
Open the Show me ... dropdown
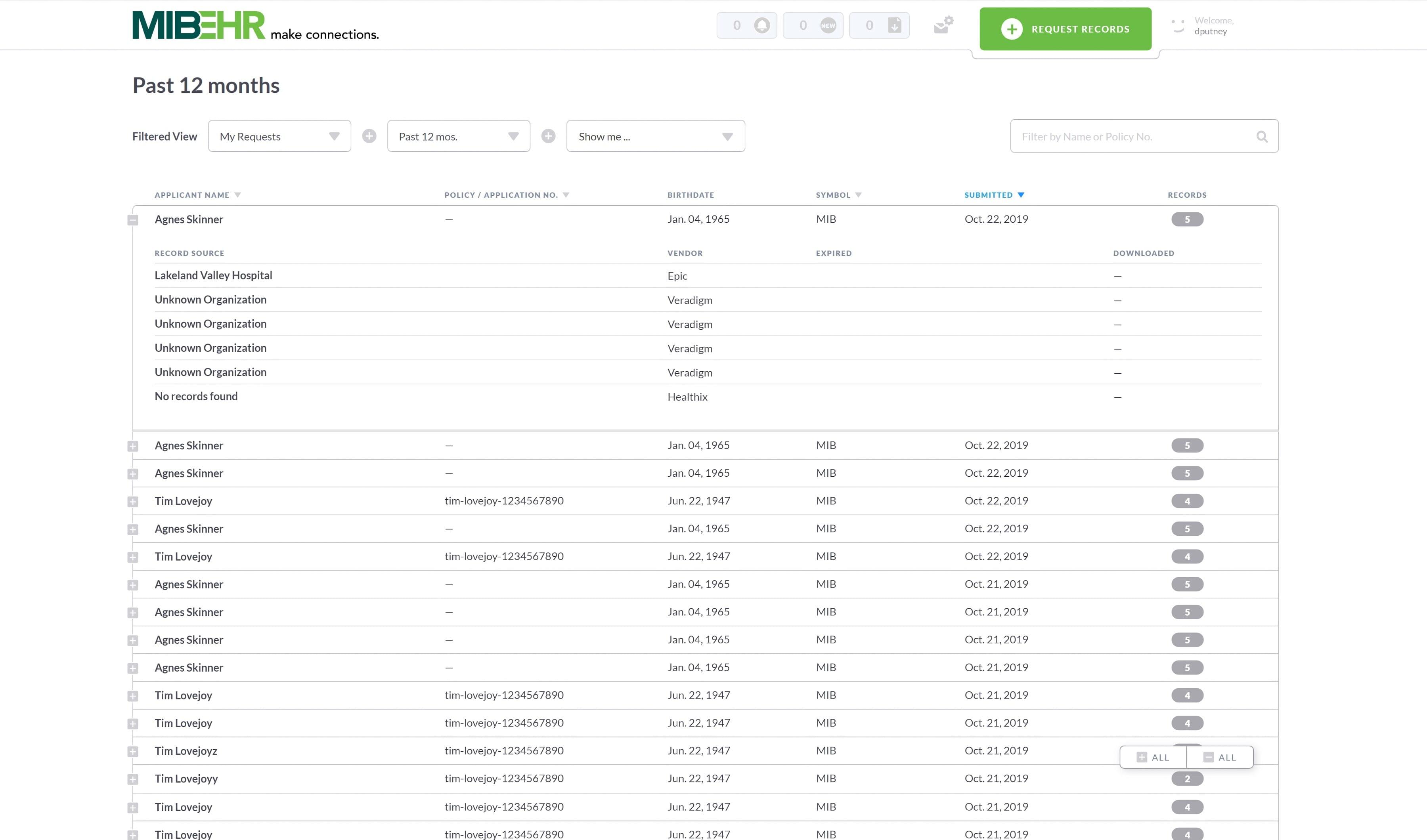tap(655, 136)
